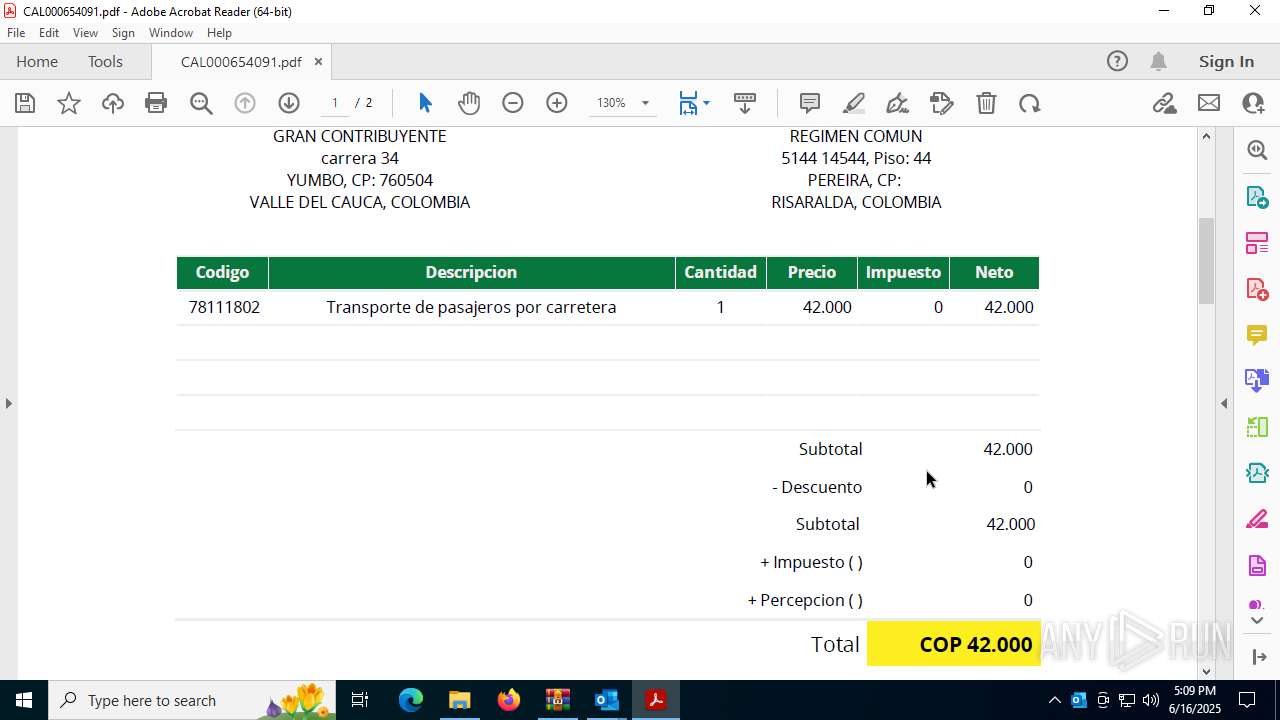This screenshot has width=1280, height=720.
Task: Open the search magnifier in right pane
Action: (1257, 150)
